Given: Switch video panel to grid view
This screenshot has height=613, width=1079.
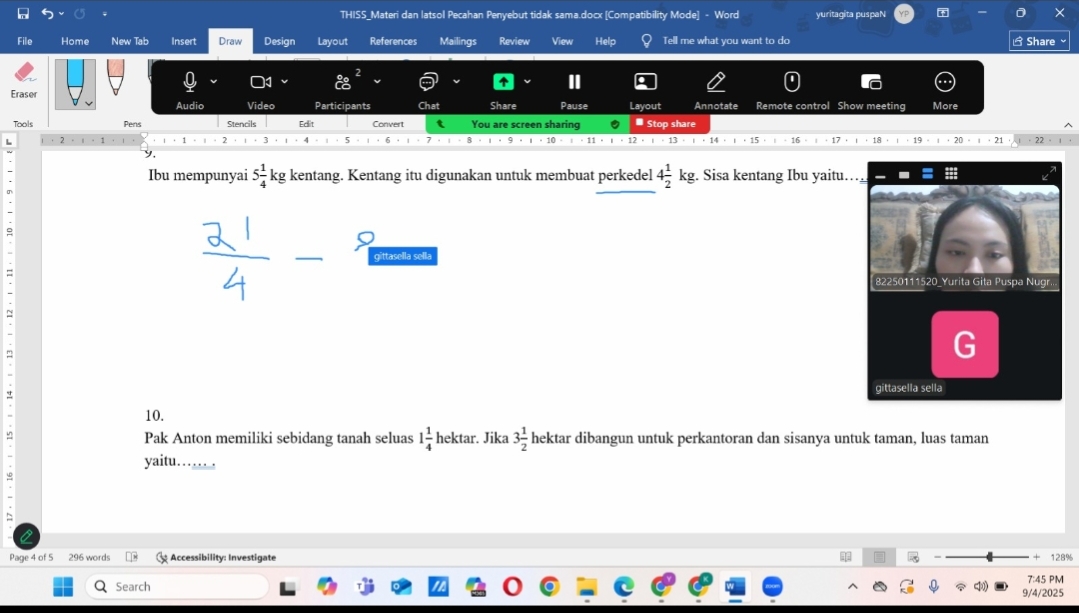Looking at the screenshot, I should tap(951, 174).
